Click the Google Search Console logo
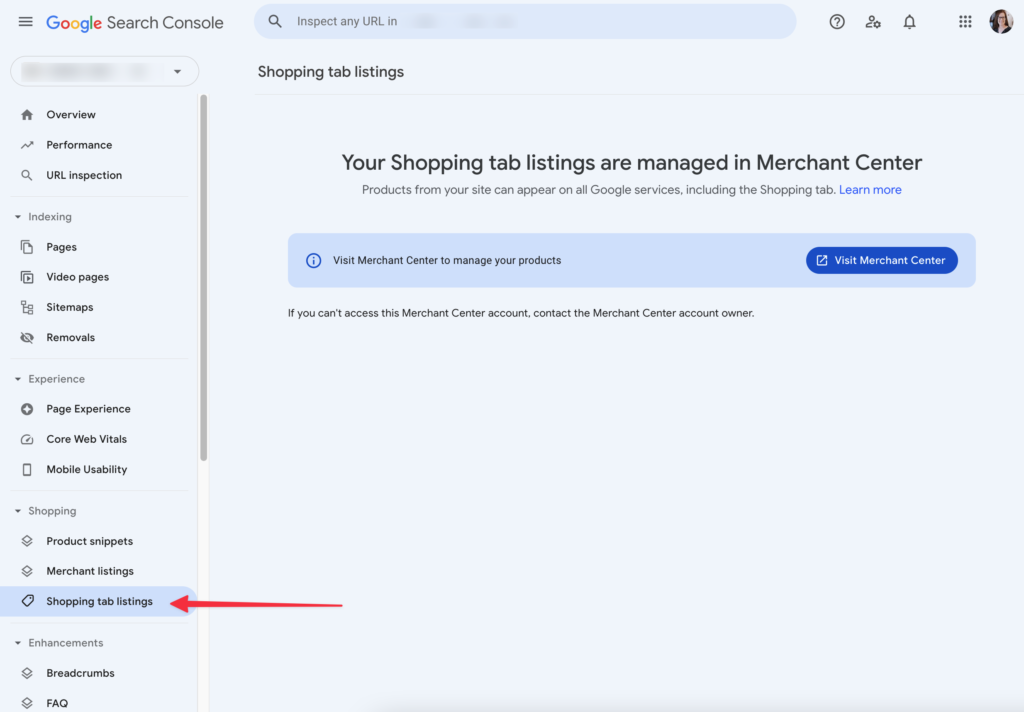Screen dimensions: 1024x712 [x=135, y=23]
